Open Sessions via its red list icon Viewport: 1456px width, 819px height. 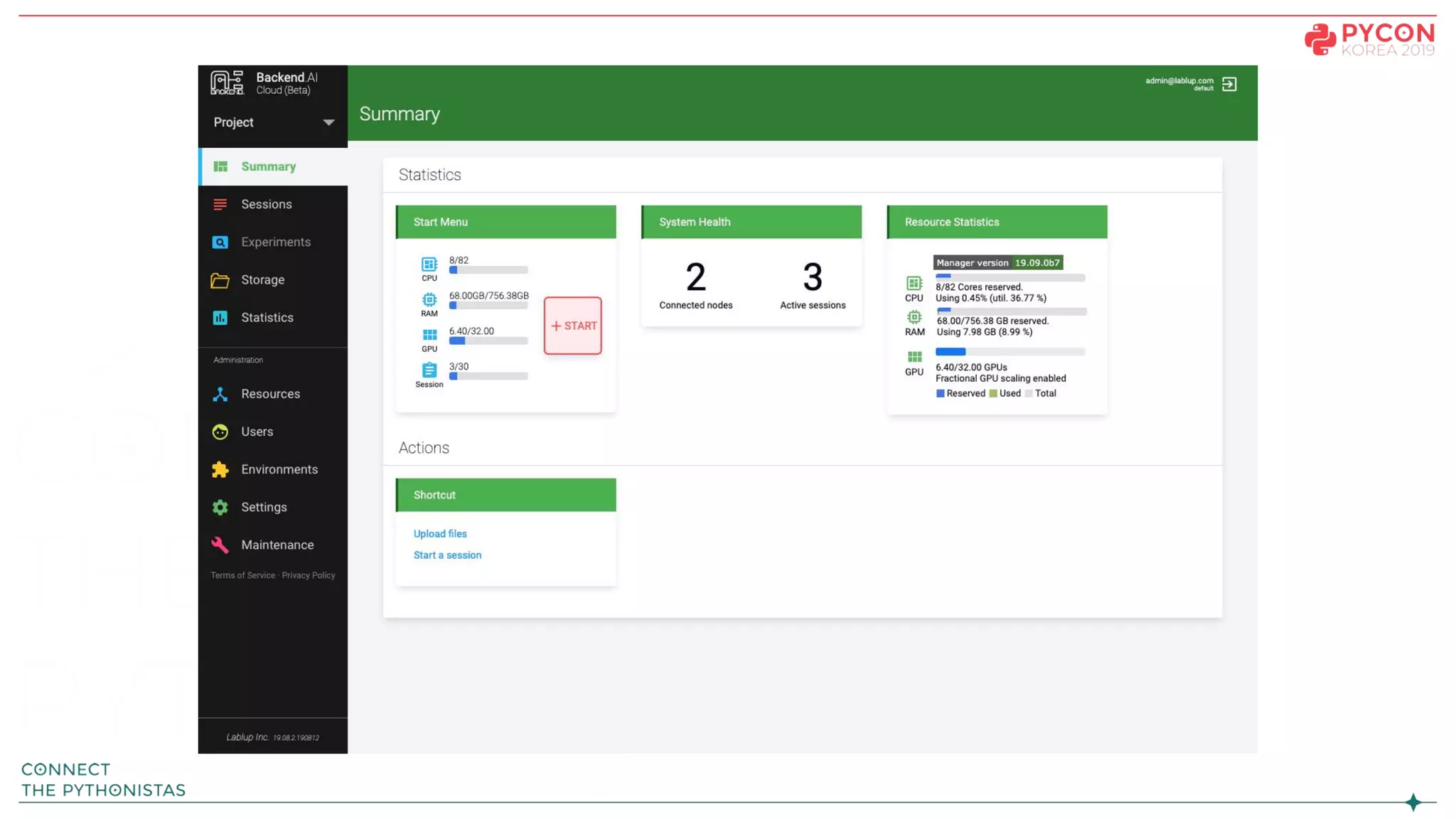[220, 204]
